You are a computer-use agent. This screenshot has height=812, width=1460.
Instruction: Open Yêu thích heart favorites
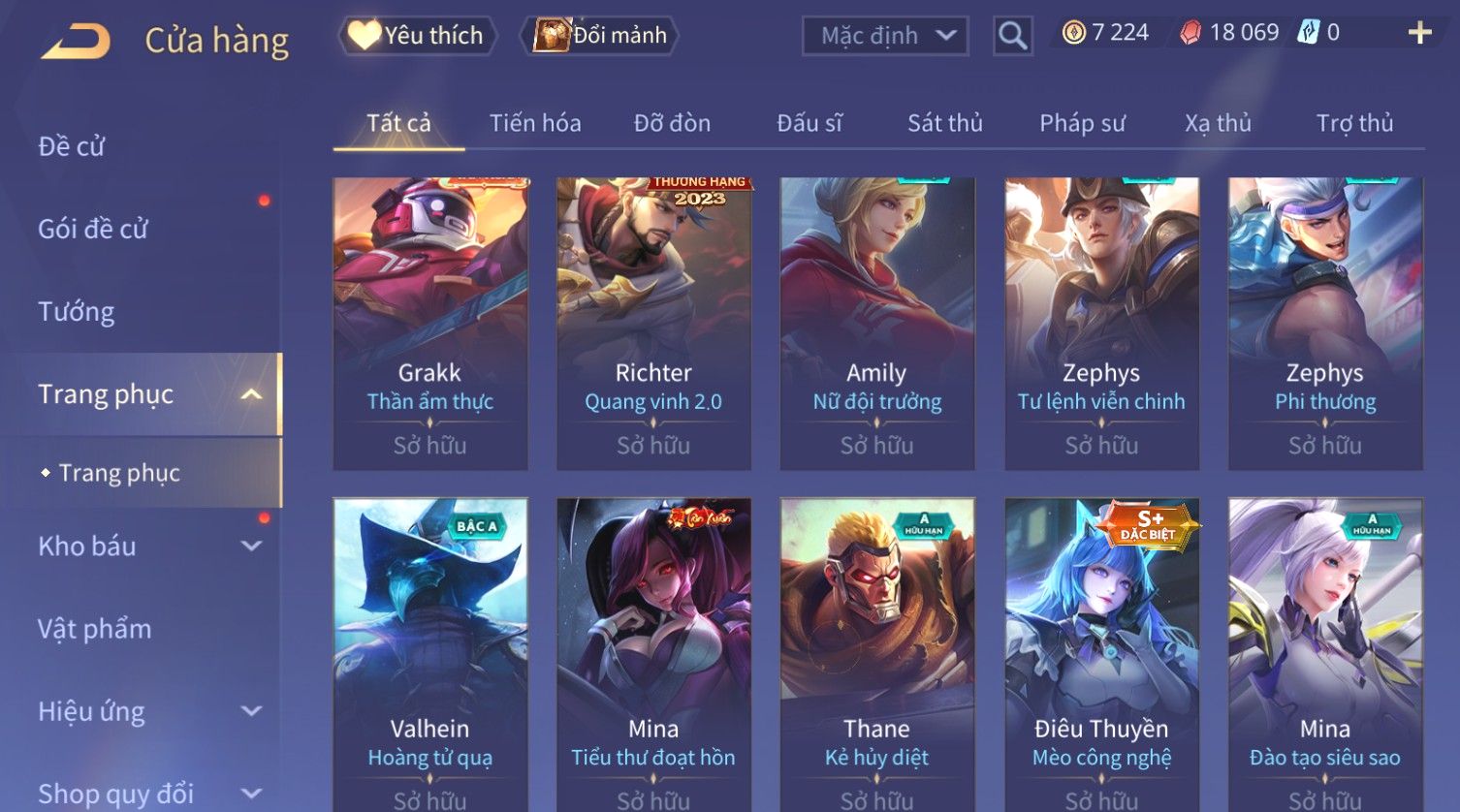pyautogui.click(x=418, y=36)
